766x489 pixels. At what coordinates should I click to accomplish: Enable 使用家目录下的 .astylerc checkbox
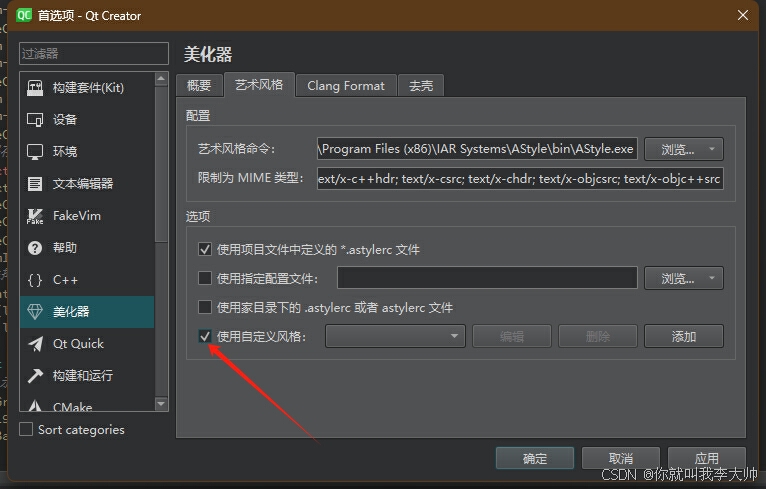[205, 307]
